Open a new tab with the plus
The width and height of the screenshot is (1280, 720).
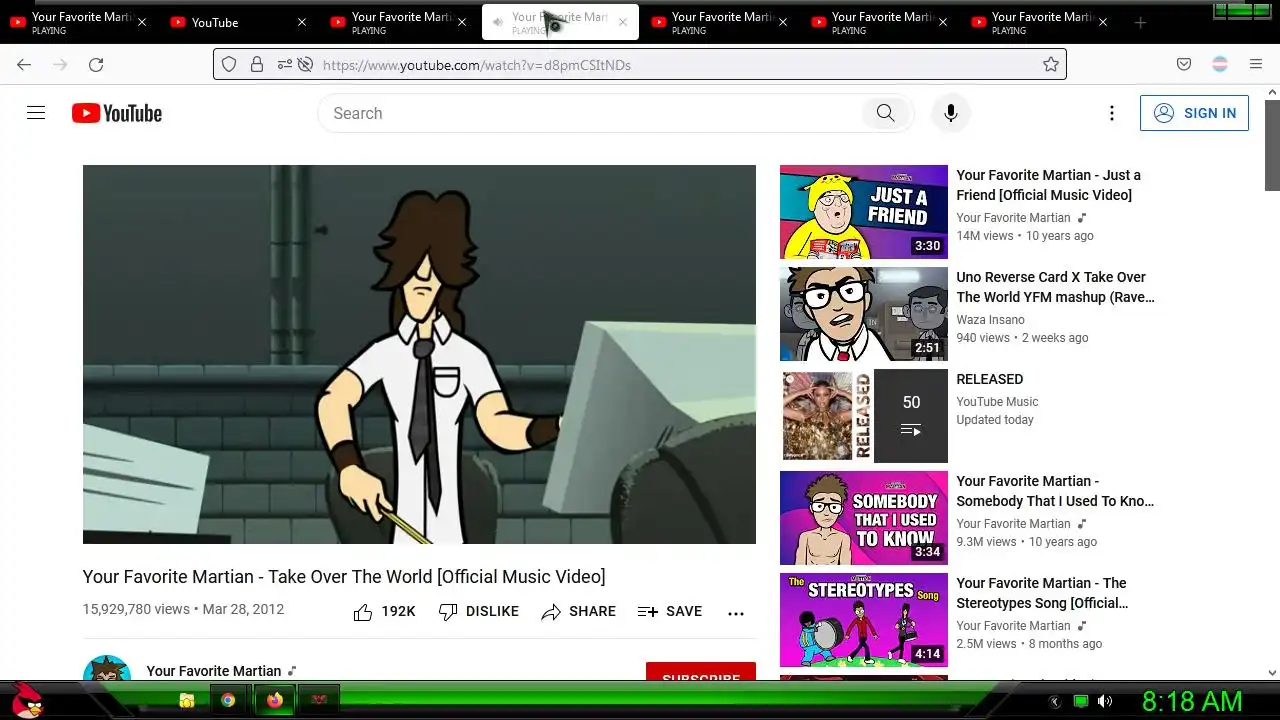[x=1140, y=22]
